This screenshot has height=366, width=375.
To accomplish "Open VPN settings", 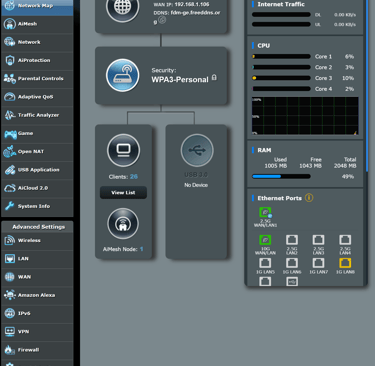I will (37, 332).
